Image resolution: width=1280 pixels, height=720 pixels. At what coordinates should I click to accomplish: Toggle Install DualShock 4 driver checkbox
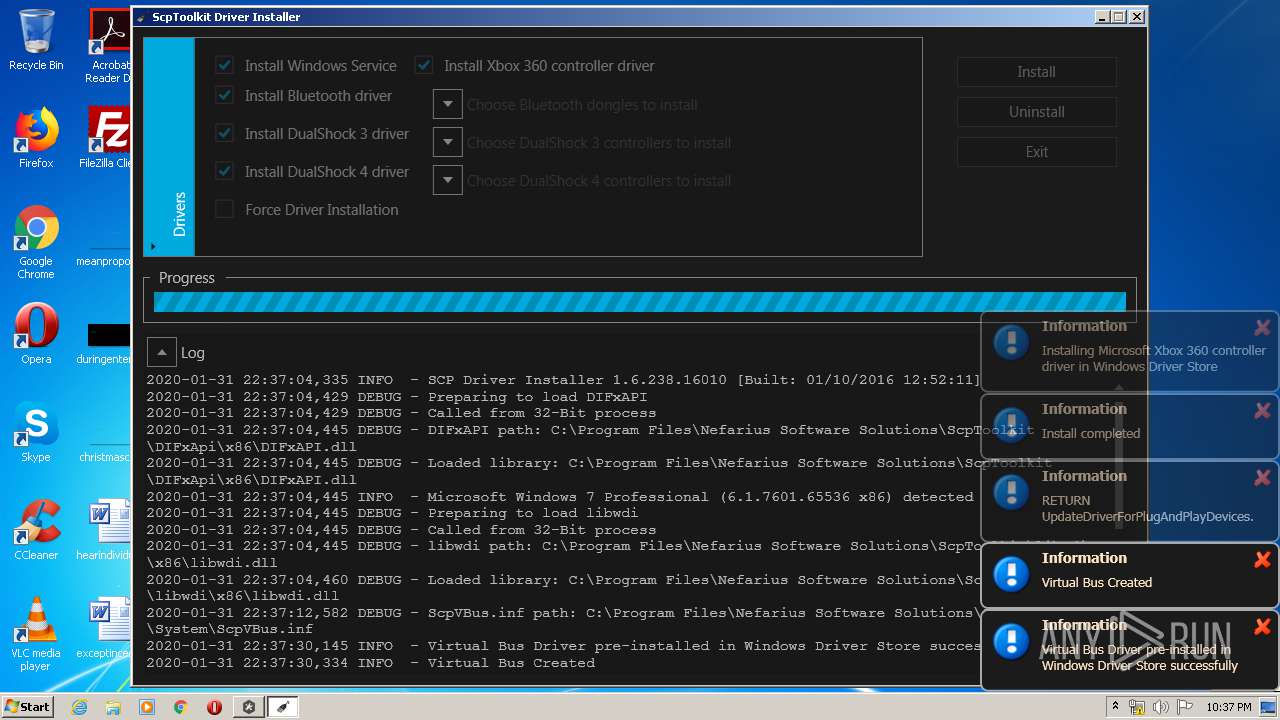pos(224,172)
